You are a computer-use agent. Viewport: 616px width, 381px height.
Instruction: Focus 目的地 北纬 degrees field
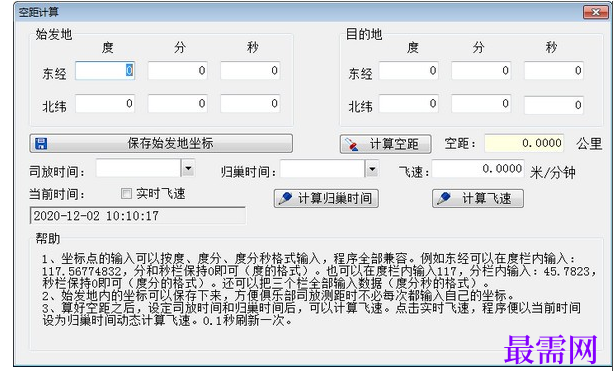409,104
